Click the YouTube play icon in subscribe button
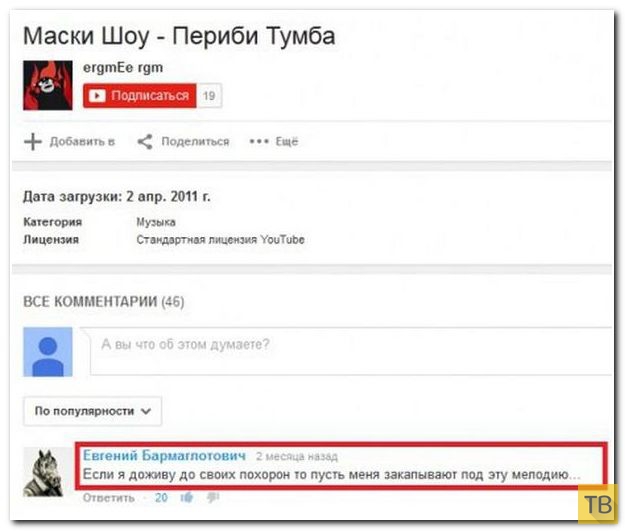Screen dimensions: 625x531 click(97, 96)
